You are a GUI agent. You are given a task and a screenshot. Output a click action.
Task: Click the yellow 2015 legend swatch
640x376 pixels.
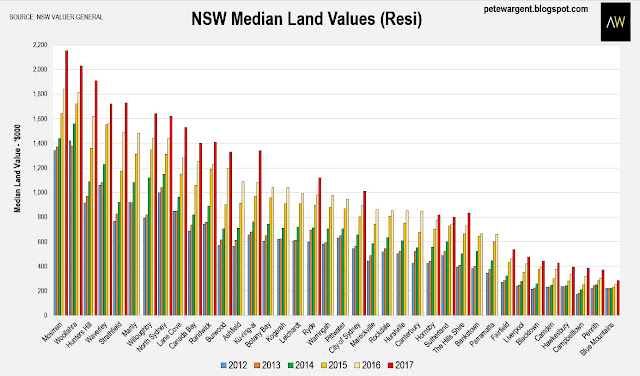tap(324, 365)
